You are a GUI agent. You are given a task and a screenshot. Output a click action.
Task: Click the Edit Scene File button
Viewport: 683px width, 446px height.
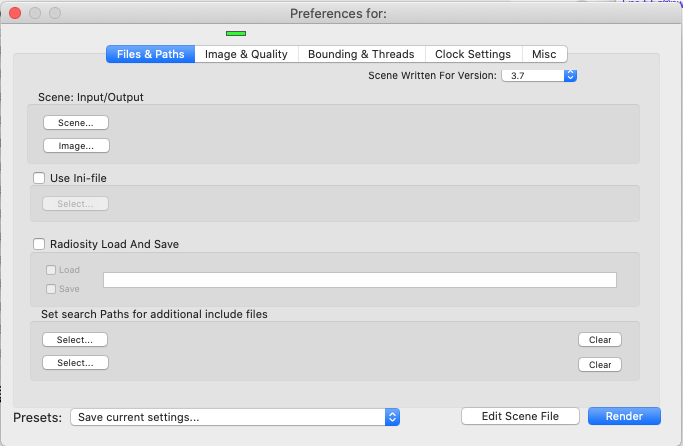coord(520,416)
